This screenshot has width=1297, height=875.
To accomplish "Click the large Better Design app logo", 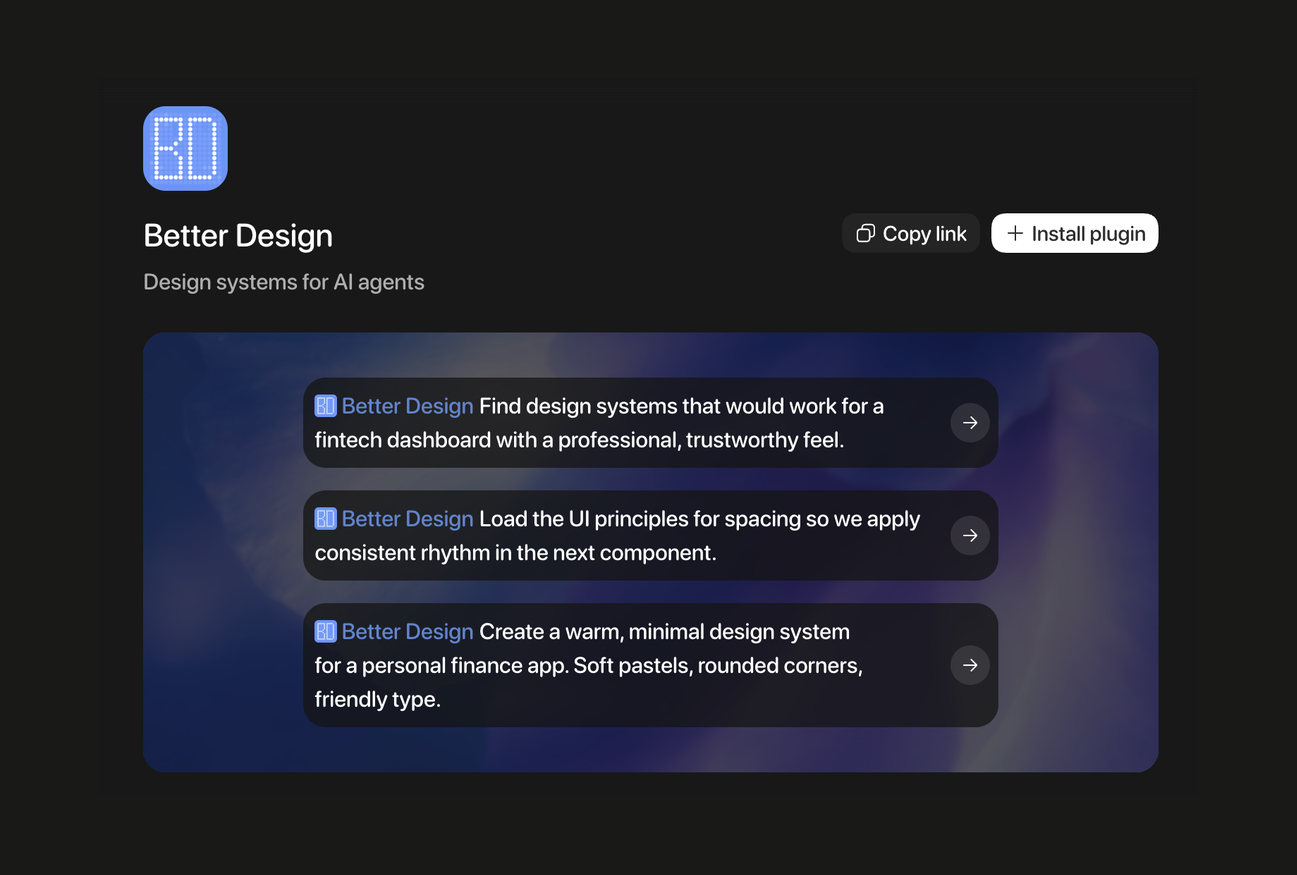I will click(185, 148).
